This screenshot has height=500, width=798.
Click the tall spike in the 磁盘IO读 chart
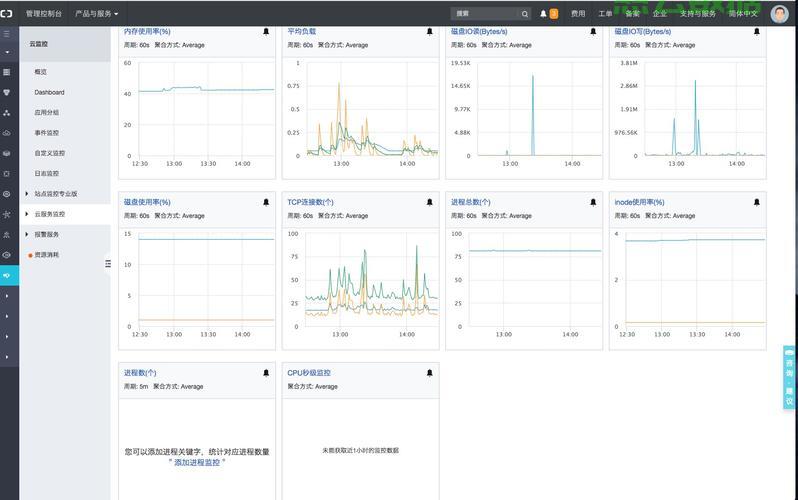533,115
